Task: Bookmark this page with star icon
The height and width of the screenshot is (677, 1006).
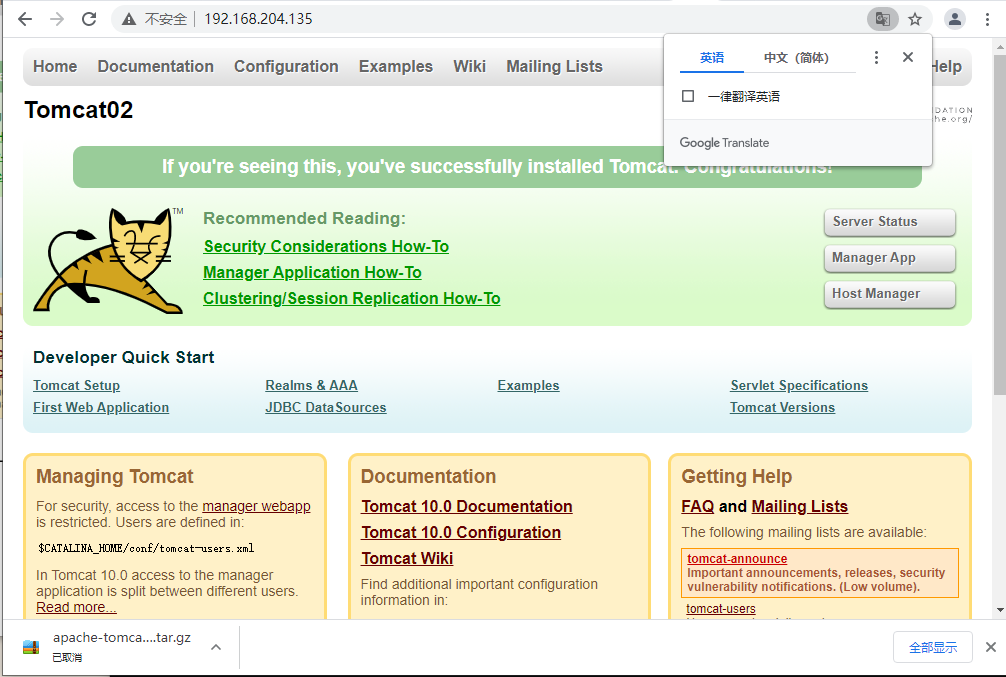Action: tap(915, 19)
